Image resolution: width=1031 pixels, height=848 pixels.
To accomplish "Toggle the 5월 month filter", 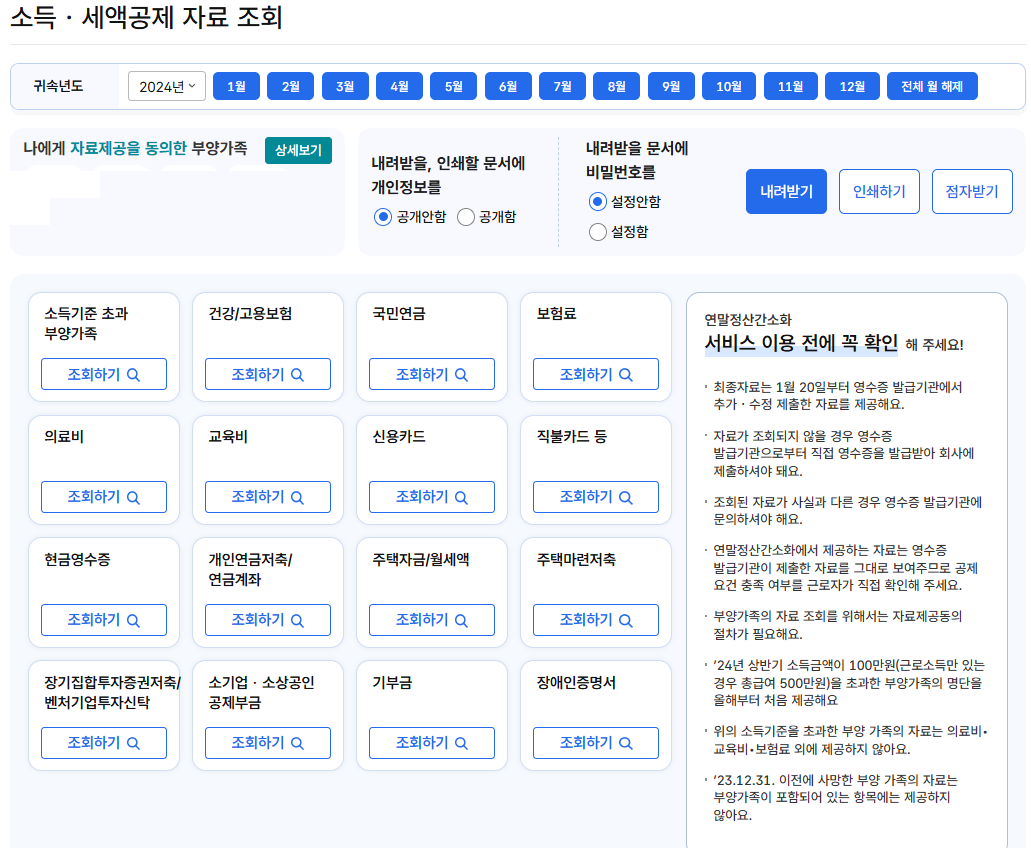I will [x=453, y=86].
